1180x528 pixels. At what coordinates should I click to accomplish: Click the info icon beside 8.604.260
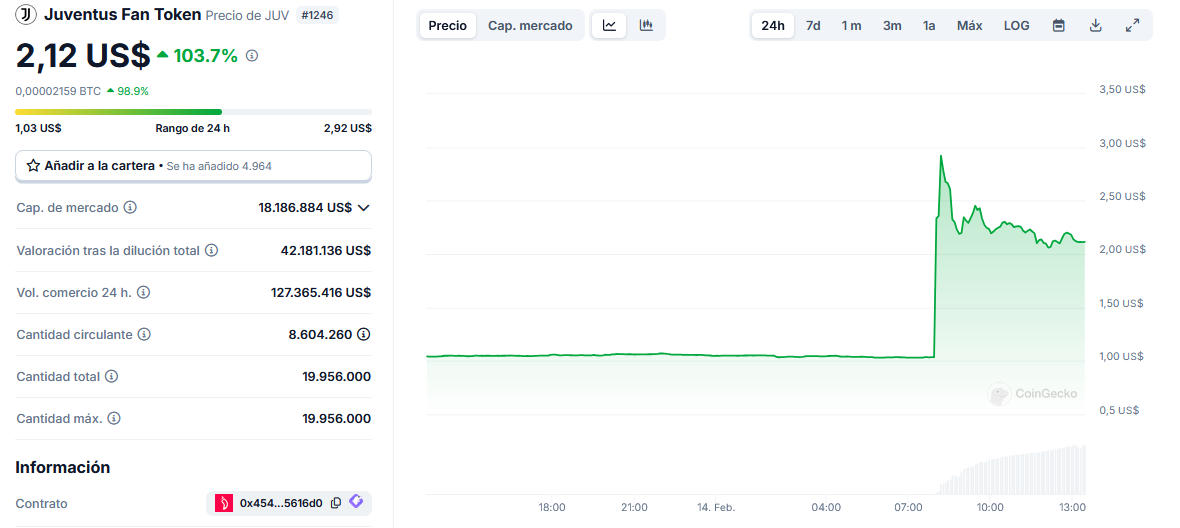click(364, 334)
